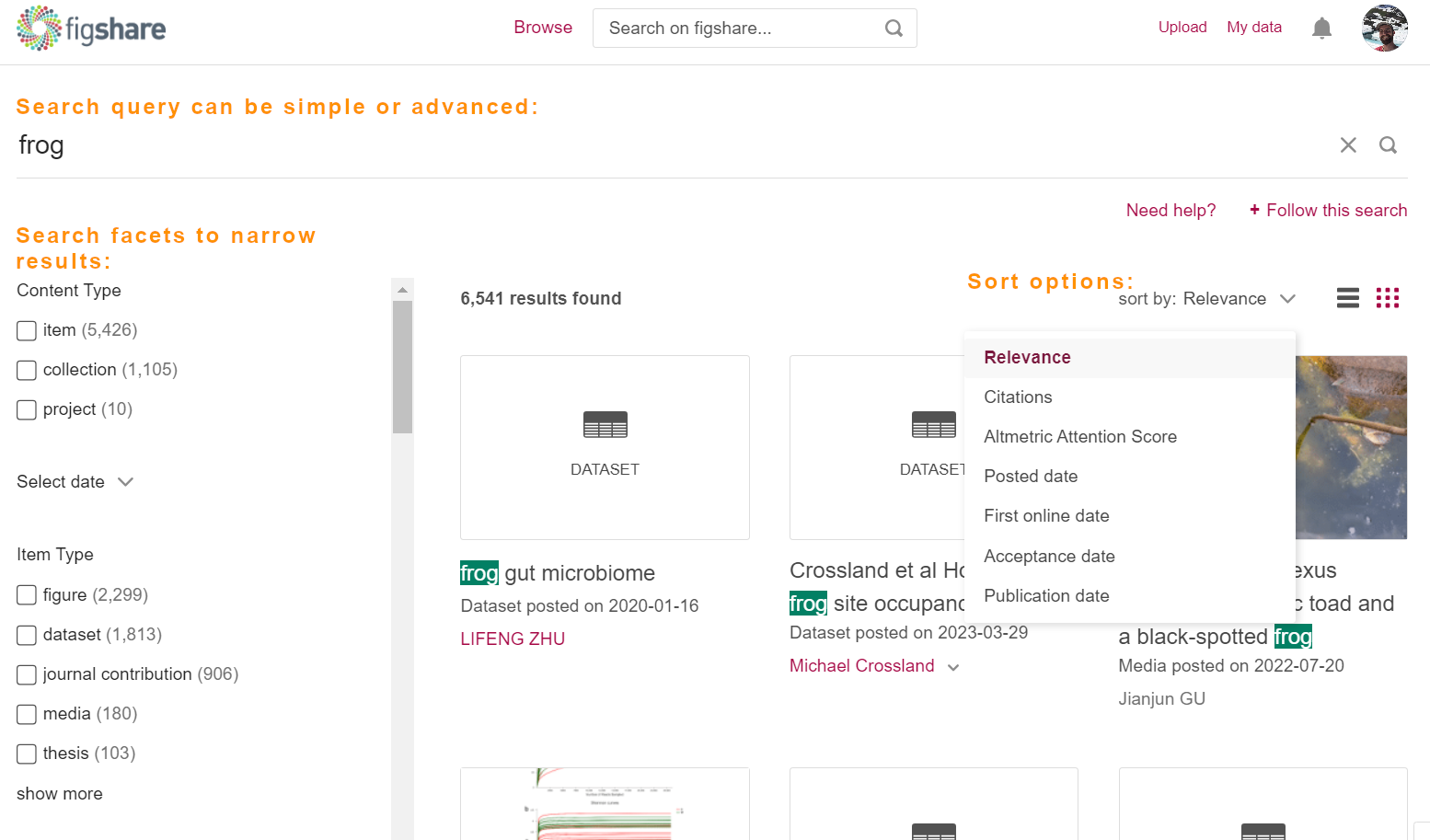The image size is (1430, 840).
Task: Open notifications via the bell icon
Action: tap(1321, 28)
